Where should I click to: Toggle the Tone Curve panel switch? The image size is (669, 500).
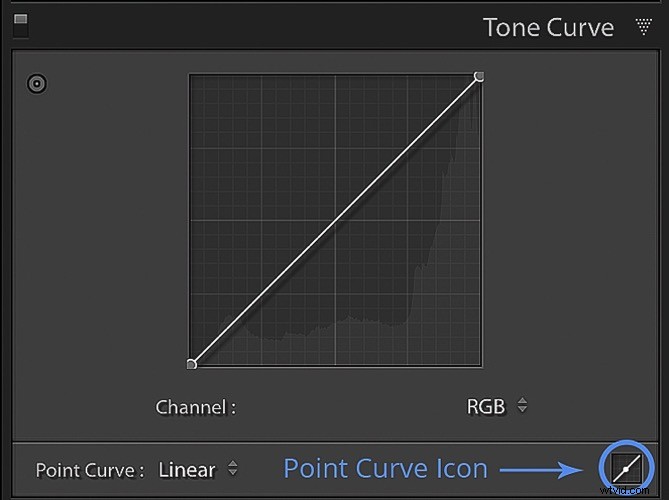[x=20, y=24]
